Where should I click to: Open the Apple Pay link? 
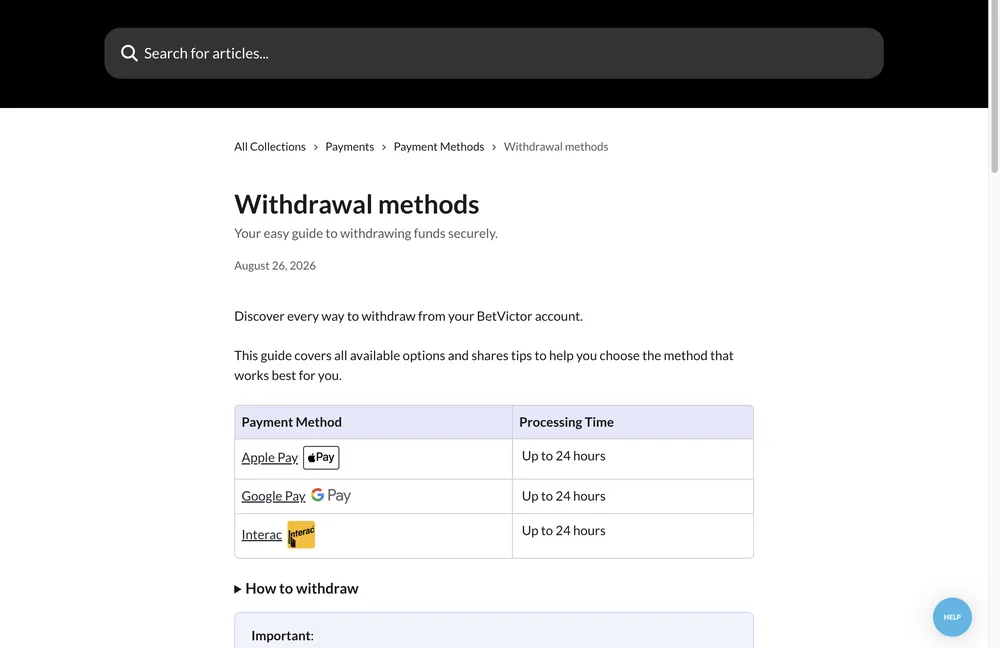coord(269,457)
